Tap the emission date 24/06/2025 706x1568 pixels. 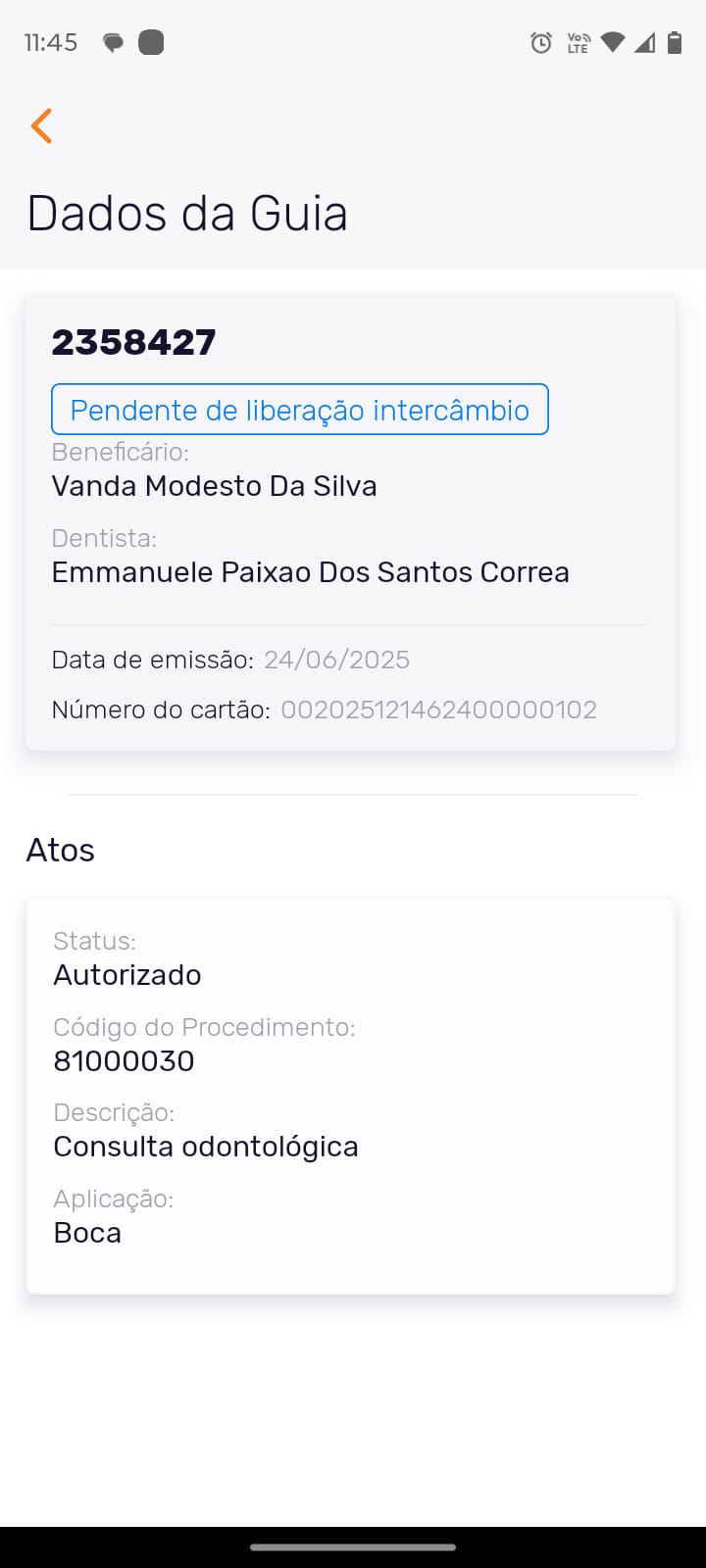point(336,660)
